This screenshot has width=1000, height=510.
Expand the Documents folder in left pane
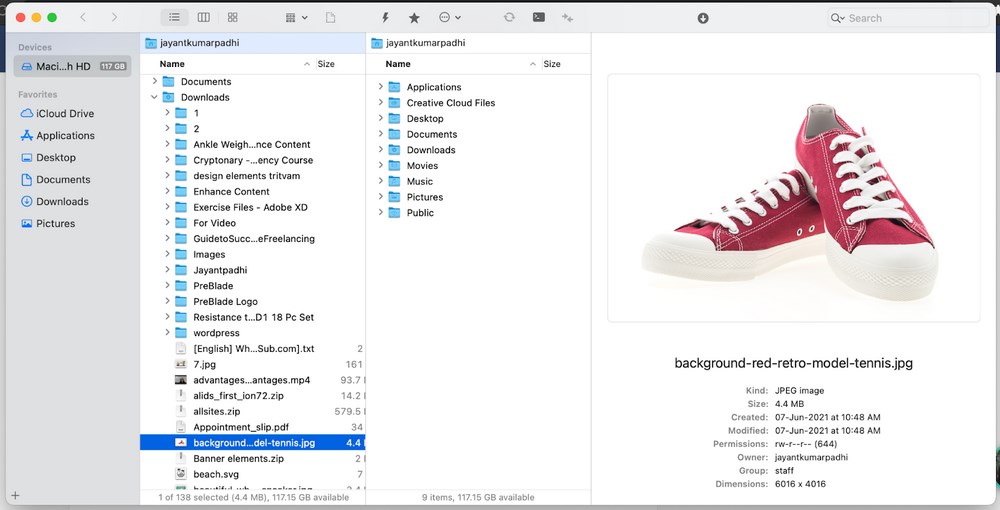coord(154,82)
